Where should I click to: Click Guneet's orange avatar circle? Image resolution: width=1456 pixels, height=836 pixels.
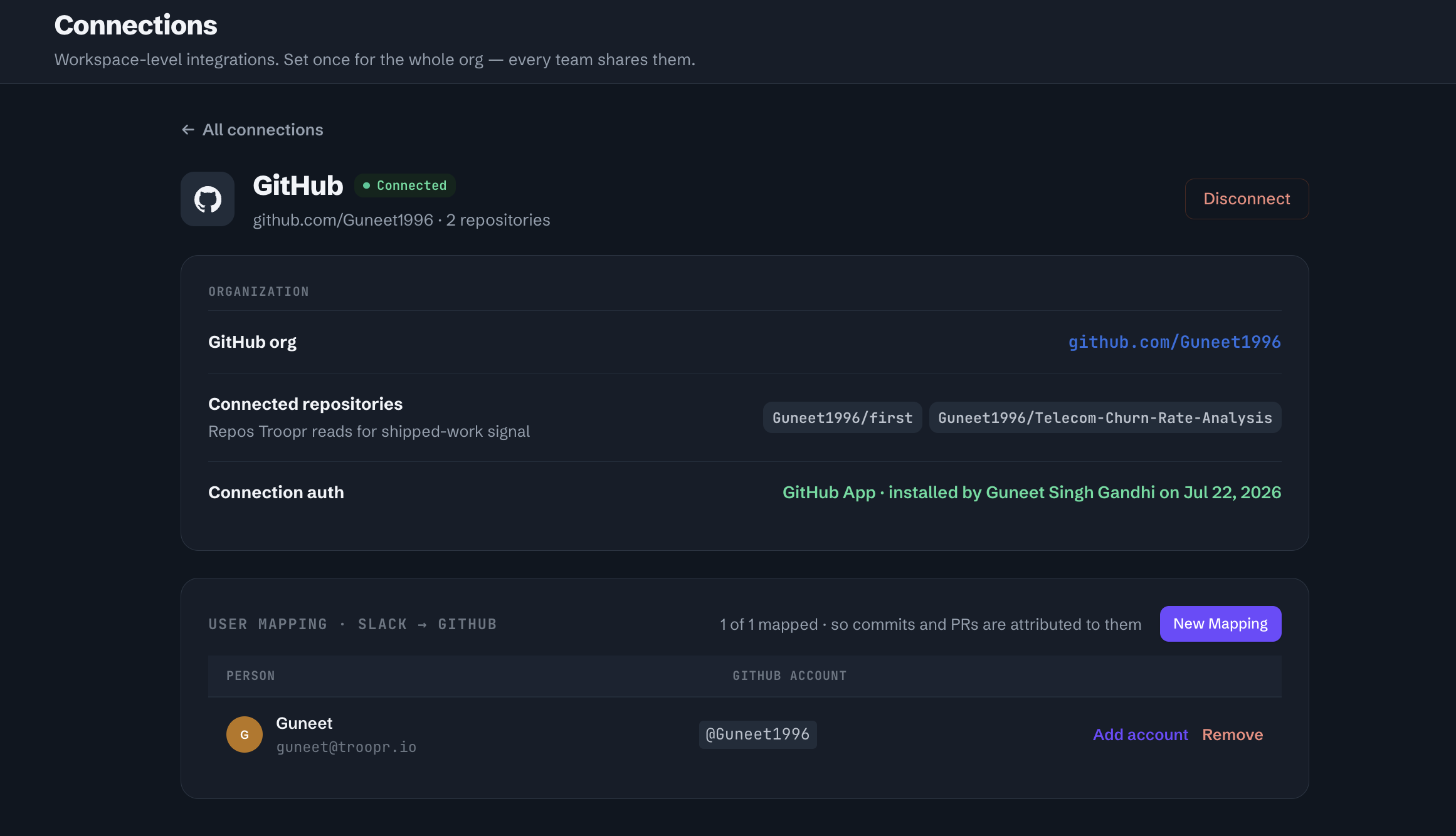[245, 734]
